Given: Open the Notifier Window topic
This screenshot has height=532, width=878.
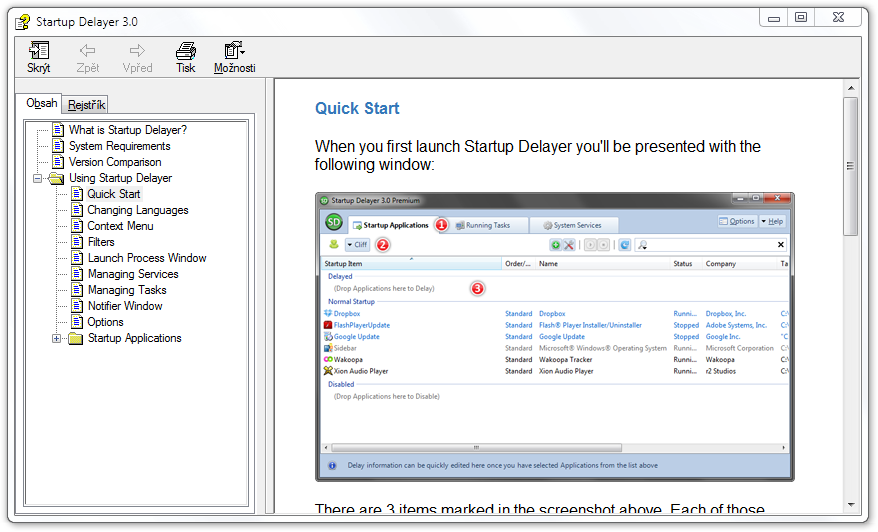Looking at the screenshot, I should (x=125, y=306).
